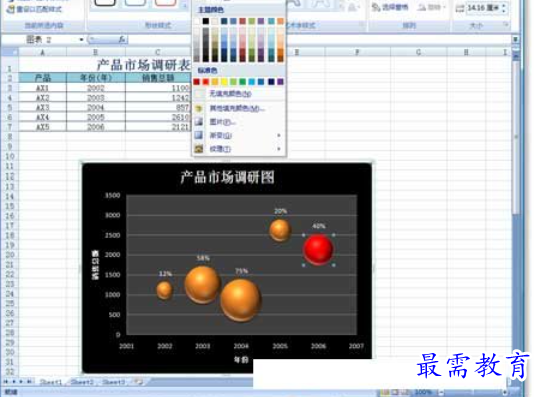Click the Picture fill icon
Viewport: 538px width, 397px height.
point(199,122)
